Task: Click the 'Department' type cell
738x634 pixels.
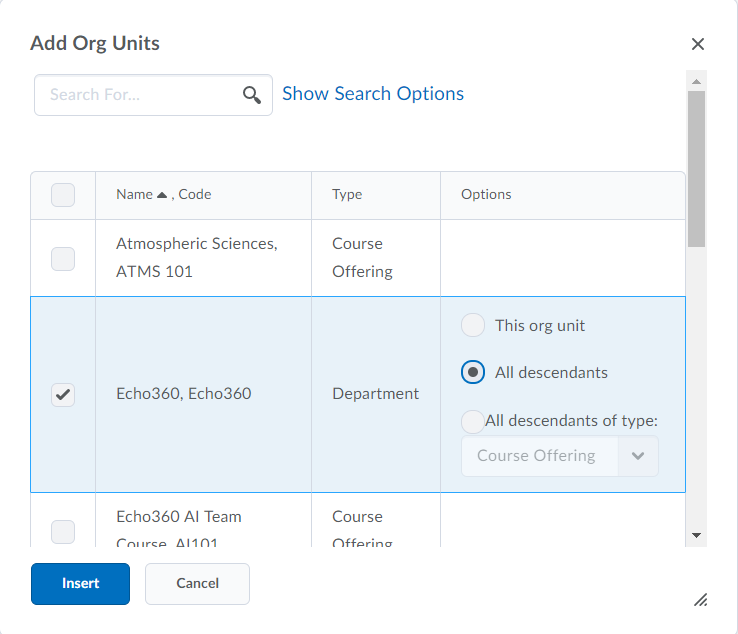Action: (376, 394)
